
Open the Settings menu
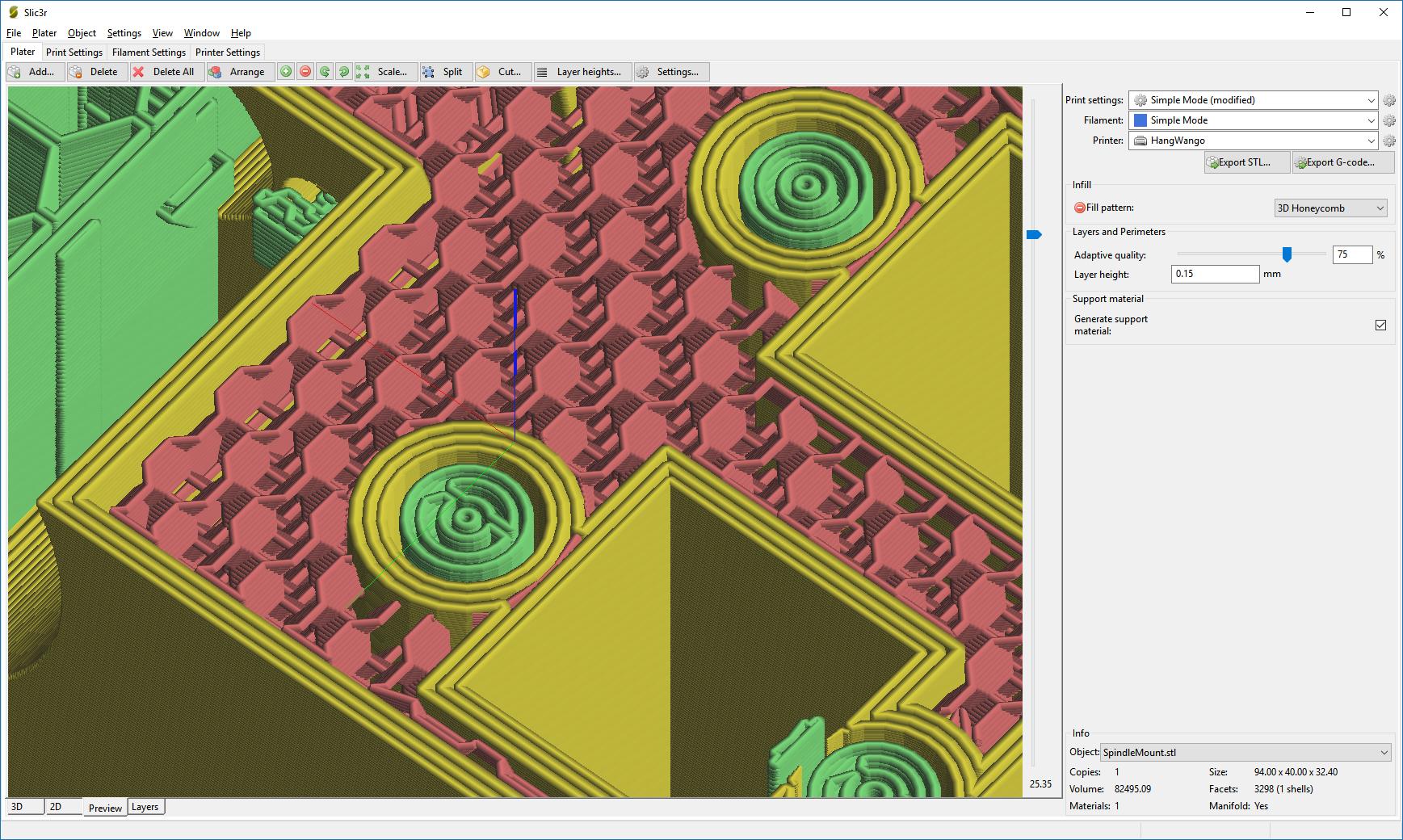(124, 33)
